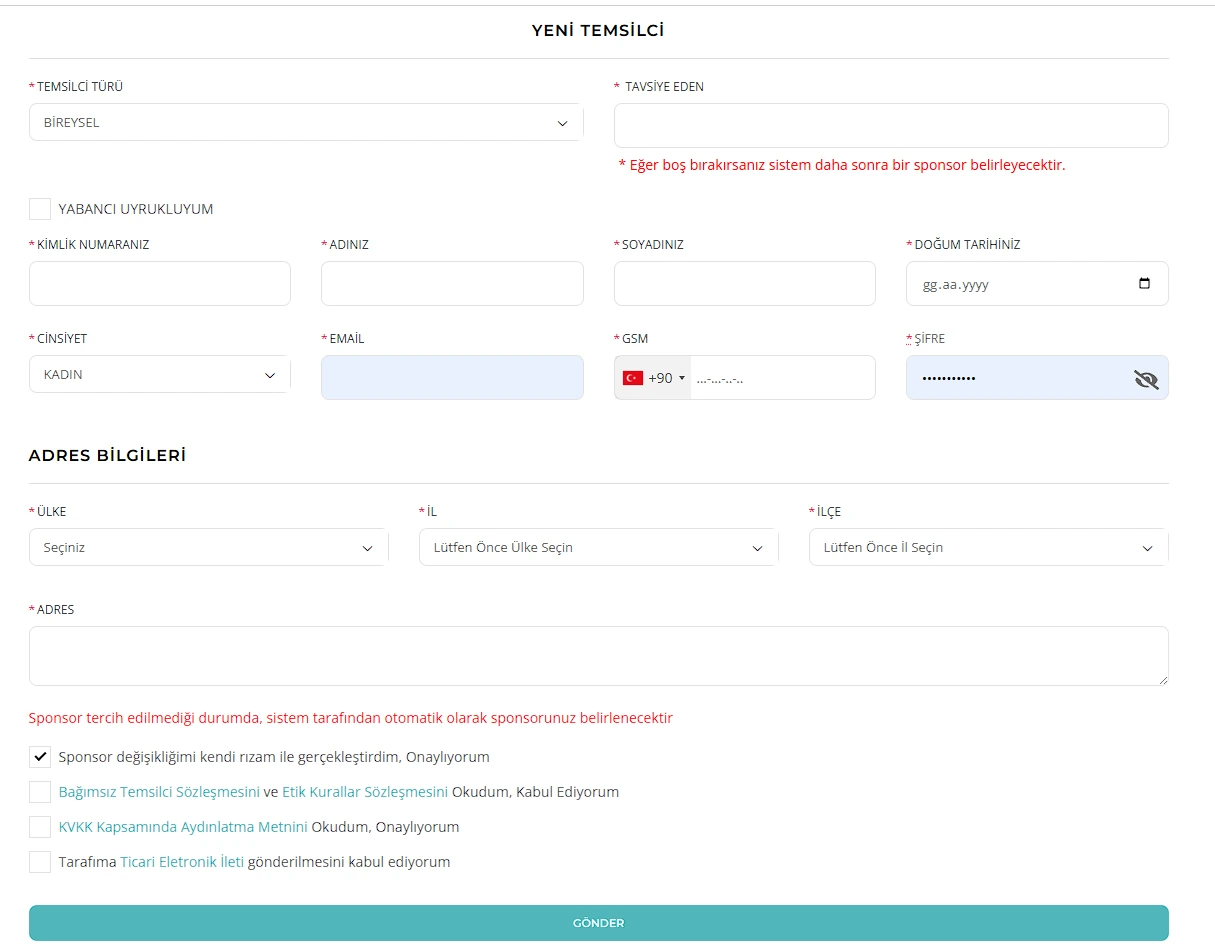The height and width of the screenshot is (949, 1215).
Task: Open the Ülke selection dropdown
Action: tap(208, 548)
